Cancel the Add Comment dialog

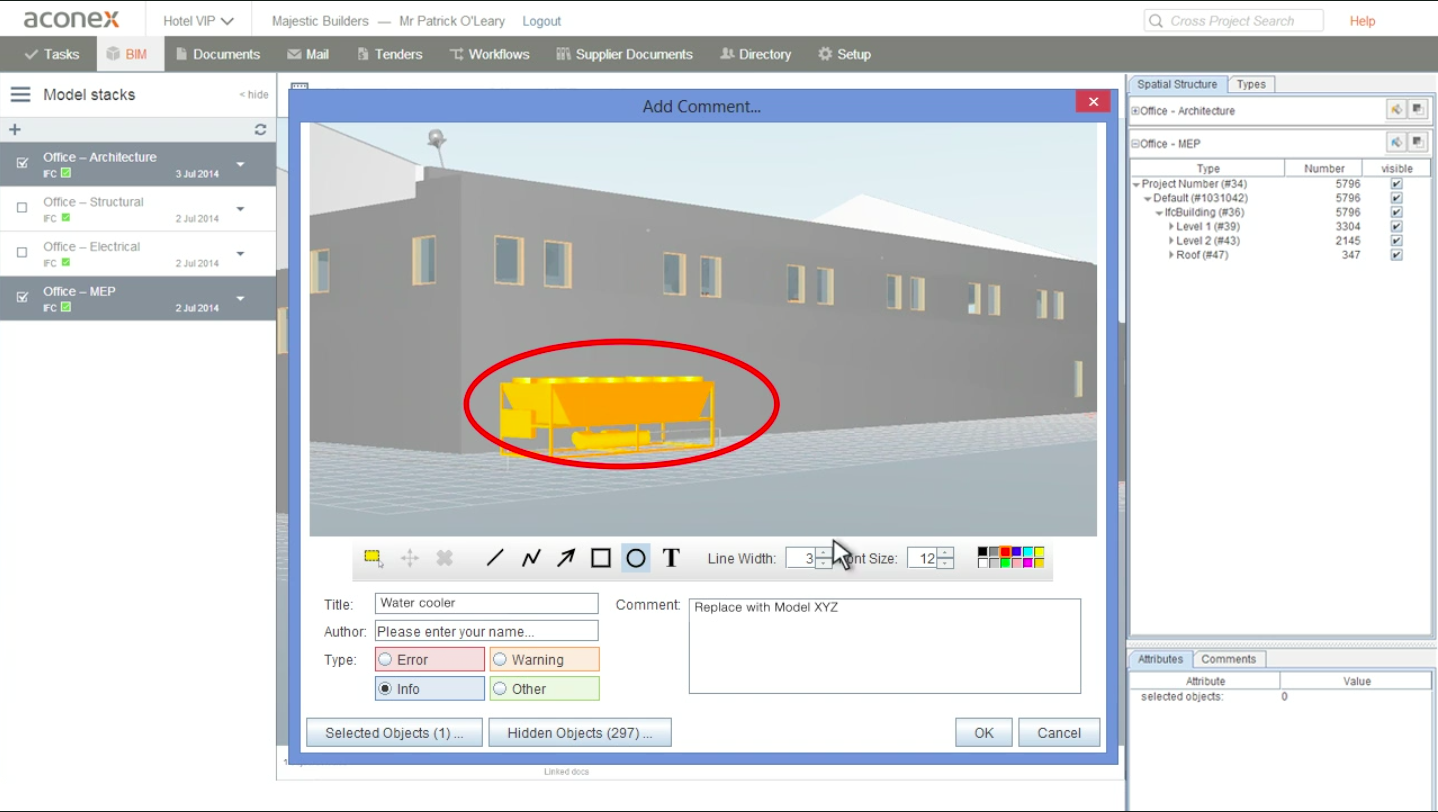click(1059, 733)
